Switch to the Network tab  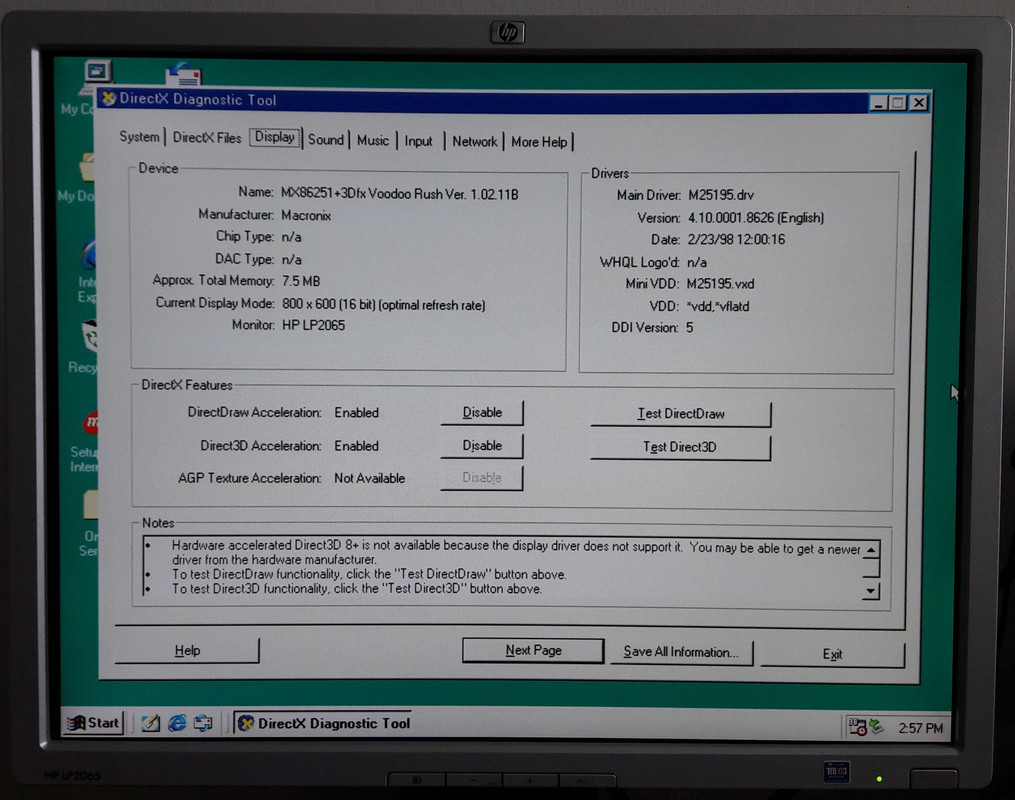474,142
